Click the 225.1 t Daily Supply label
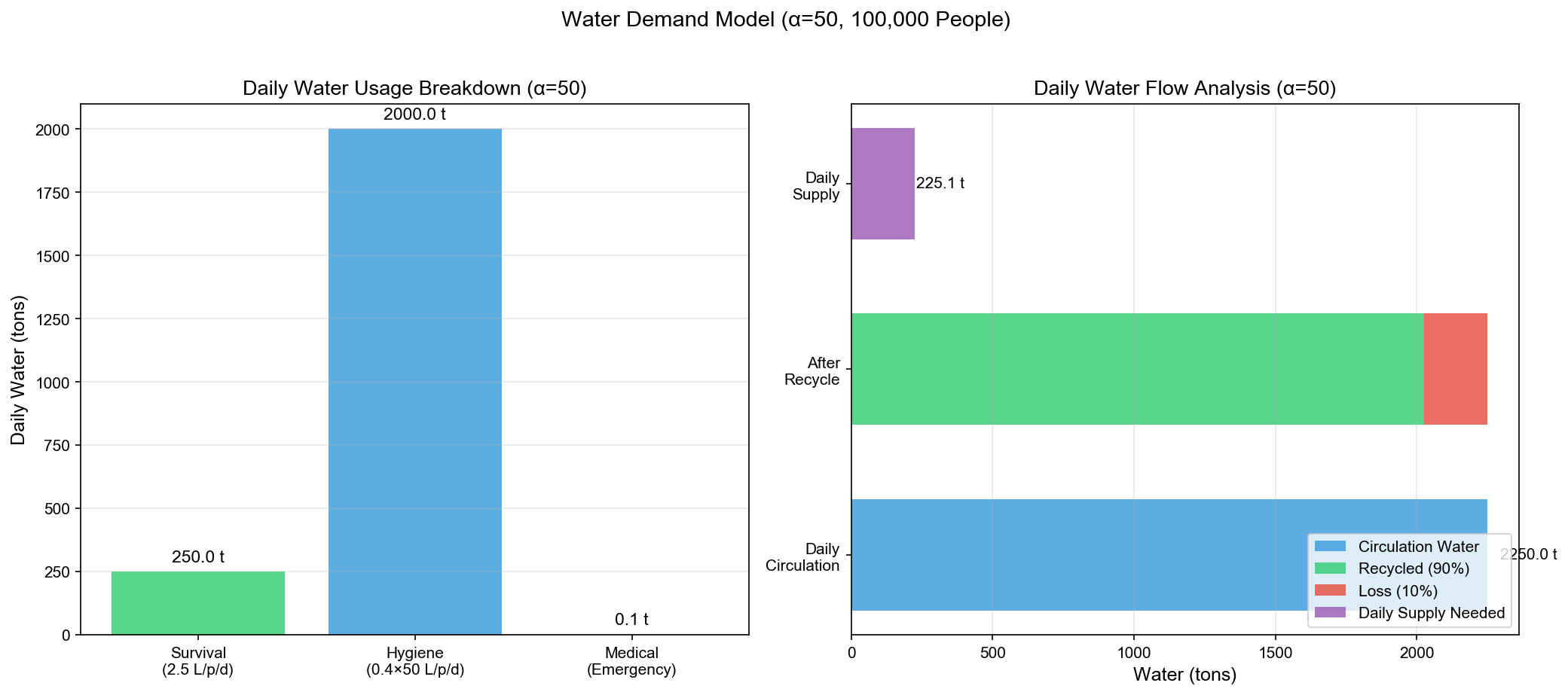Screen dimensions: 1568x695 pos(940,184)
